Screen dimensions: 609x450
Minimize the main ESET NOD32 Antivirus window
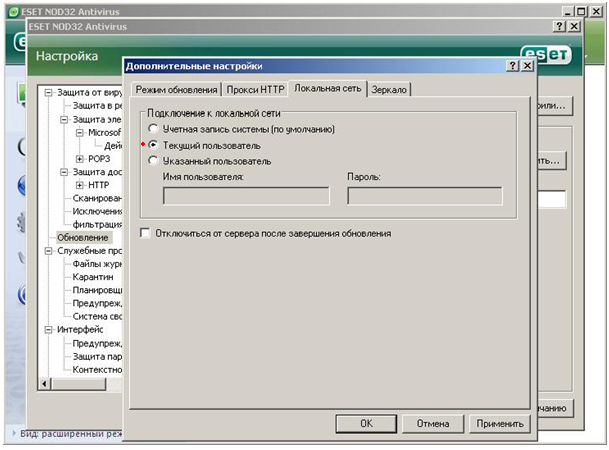pyautogui.click(x=568, y=12)
